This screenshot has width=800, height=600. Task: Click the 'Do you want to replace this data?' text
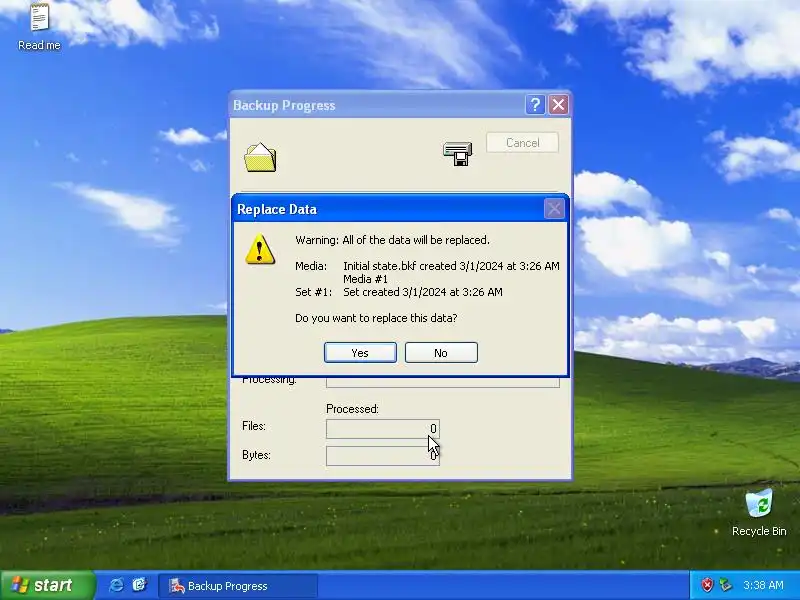point(376,318)
